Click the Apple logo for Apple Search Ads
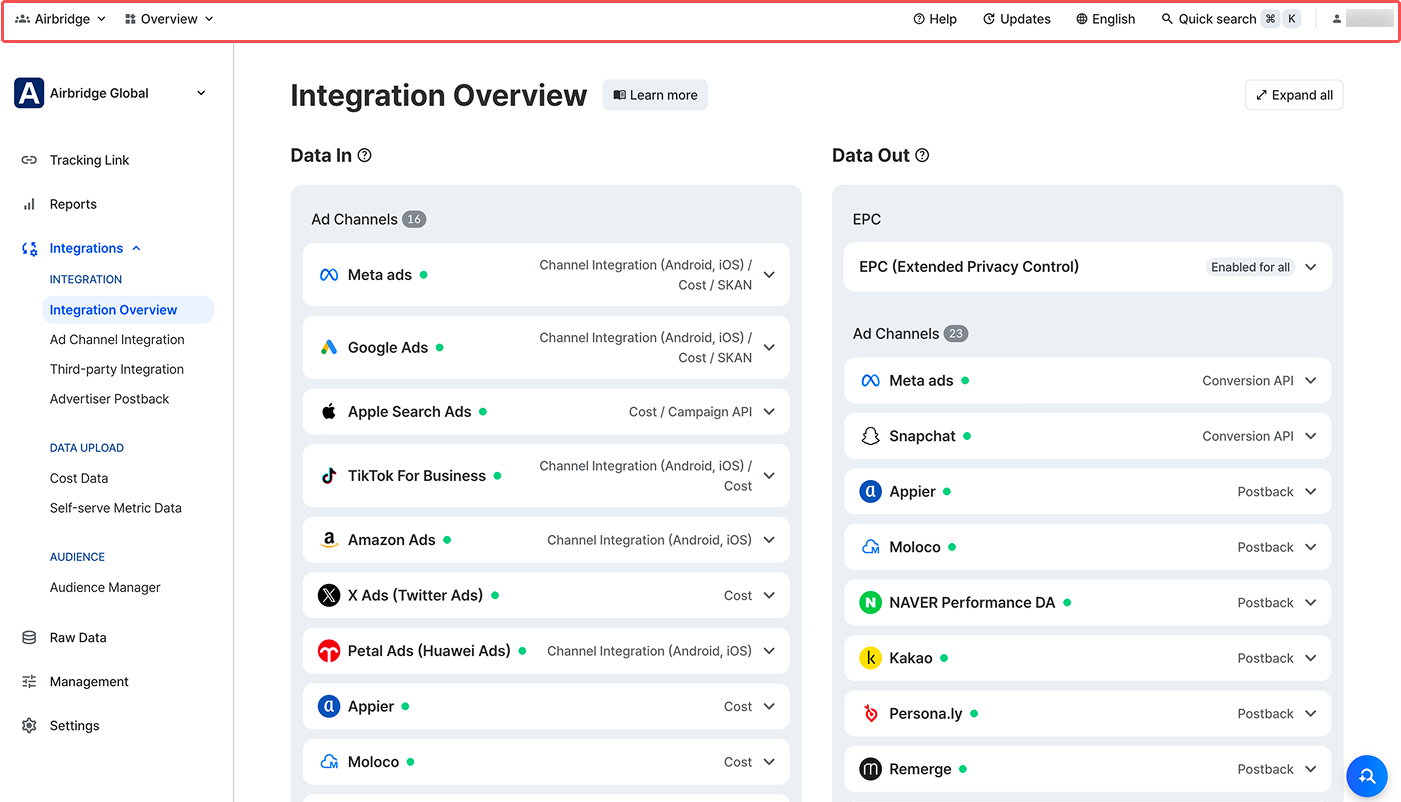The height and width of the screenshot is (802, 1401). pyautogui.click(x=329, y=411)
